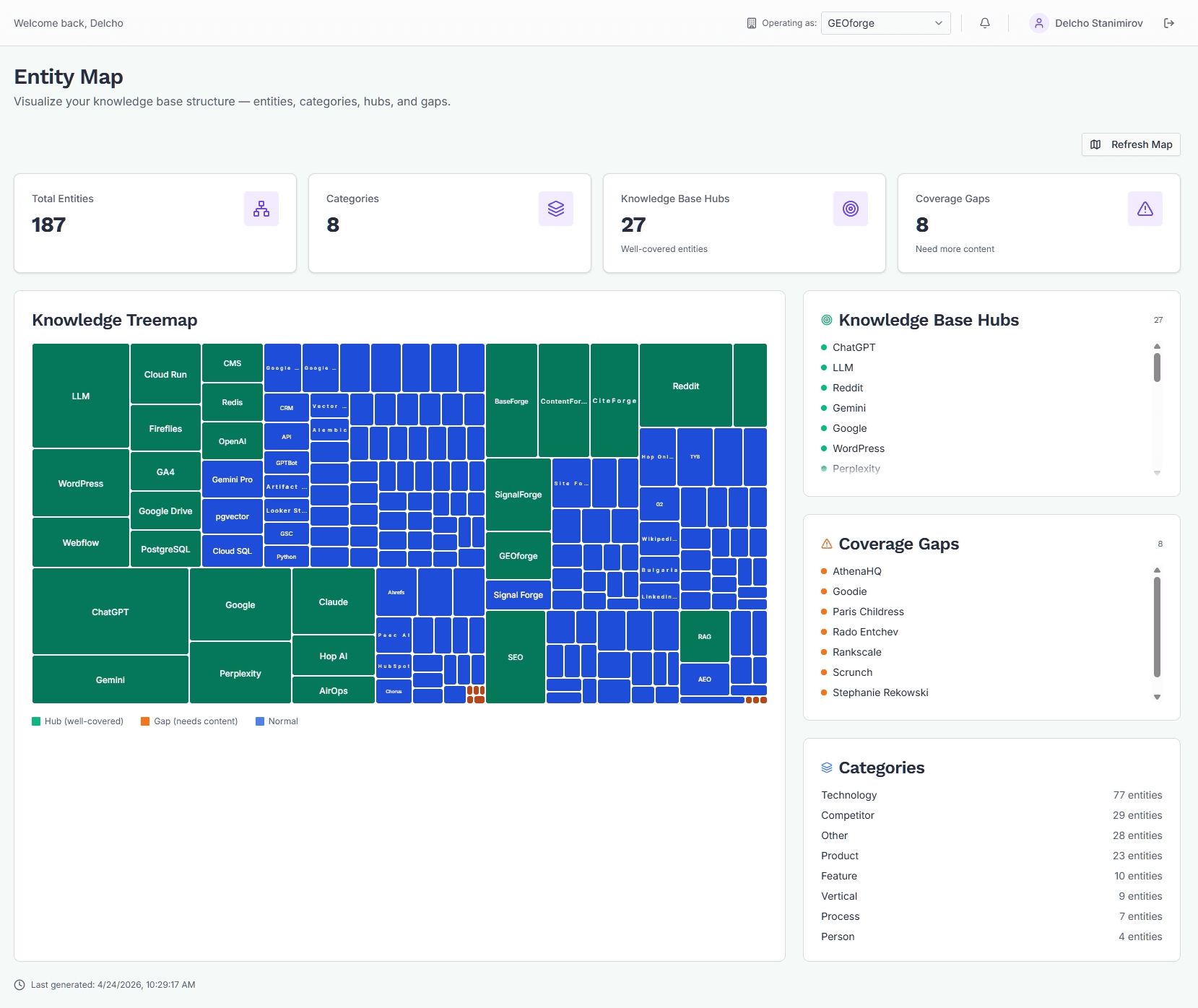Select the WordPress treemap tile
The height and width of the screenshot is (1008, 1198).
tap(81, 483)
